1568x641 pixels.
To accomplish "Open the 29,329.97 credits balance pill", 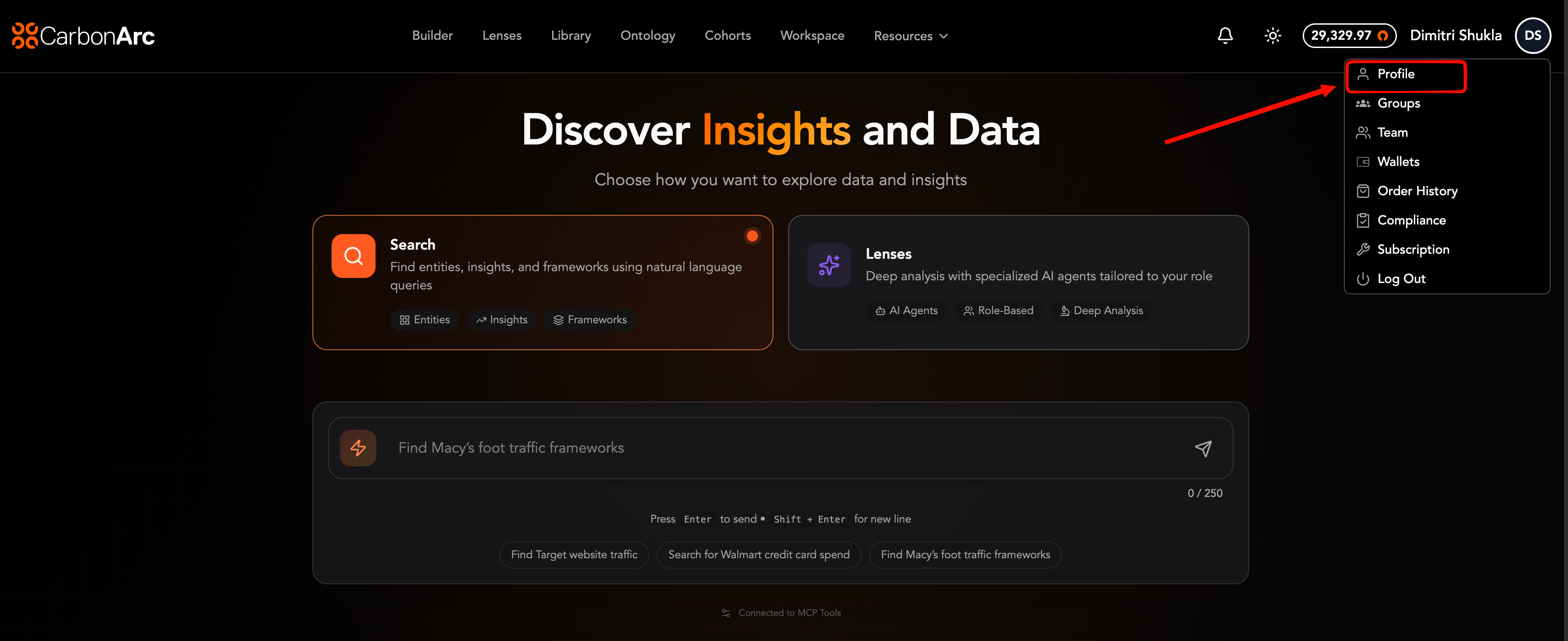I will pyautogui.click(x=1348, y=36).
